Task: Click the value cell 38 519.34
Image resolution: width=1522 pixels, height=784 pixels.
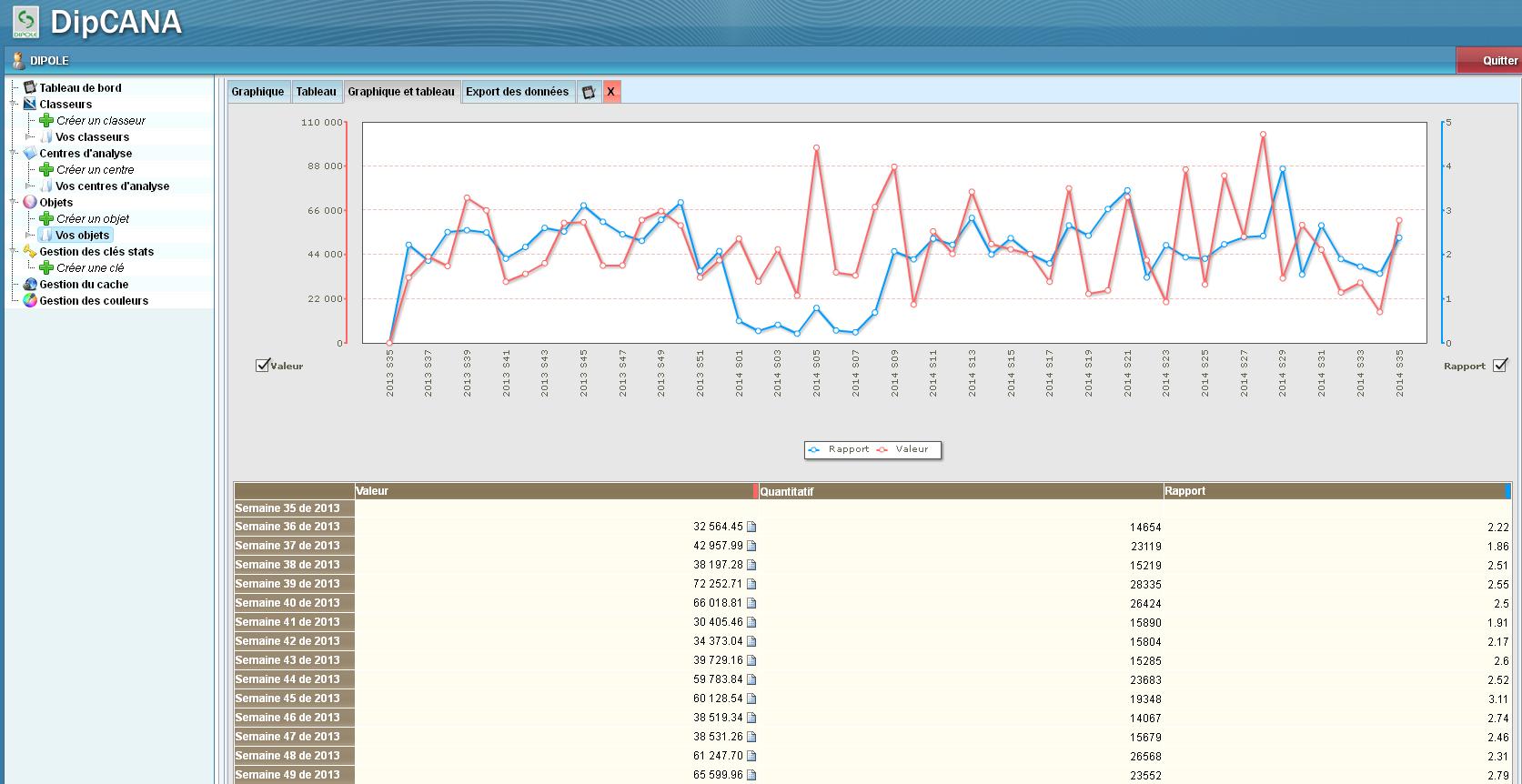Action: (718, 718)
